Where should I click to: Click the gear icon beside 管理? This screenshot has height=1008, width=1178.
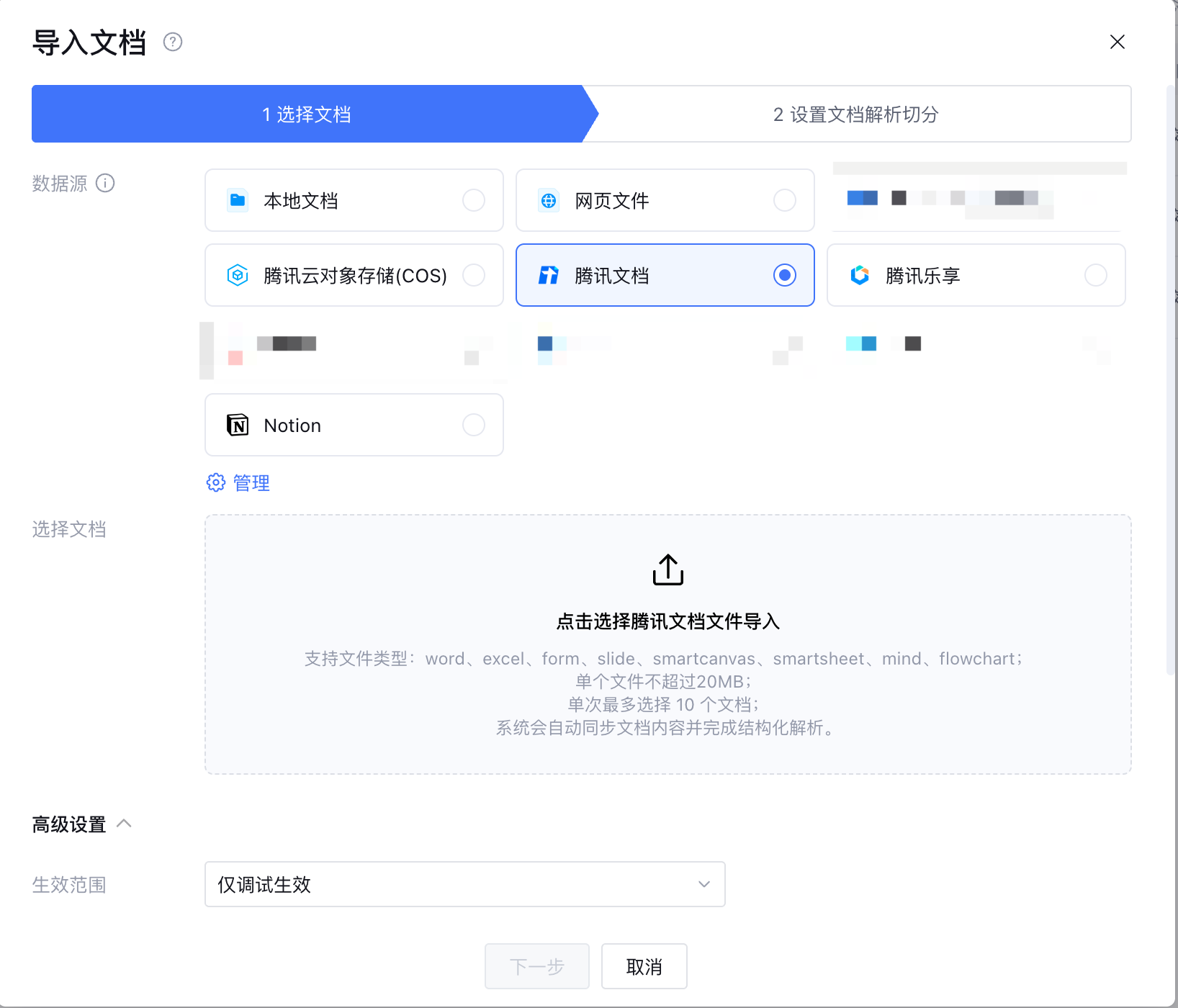pyautogui.click(x=216, y=482)
